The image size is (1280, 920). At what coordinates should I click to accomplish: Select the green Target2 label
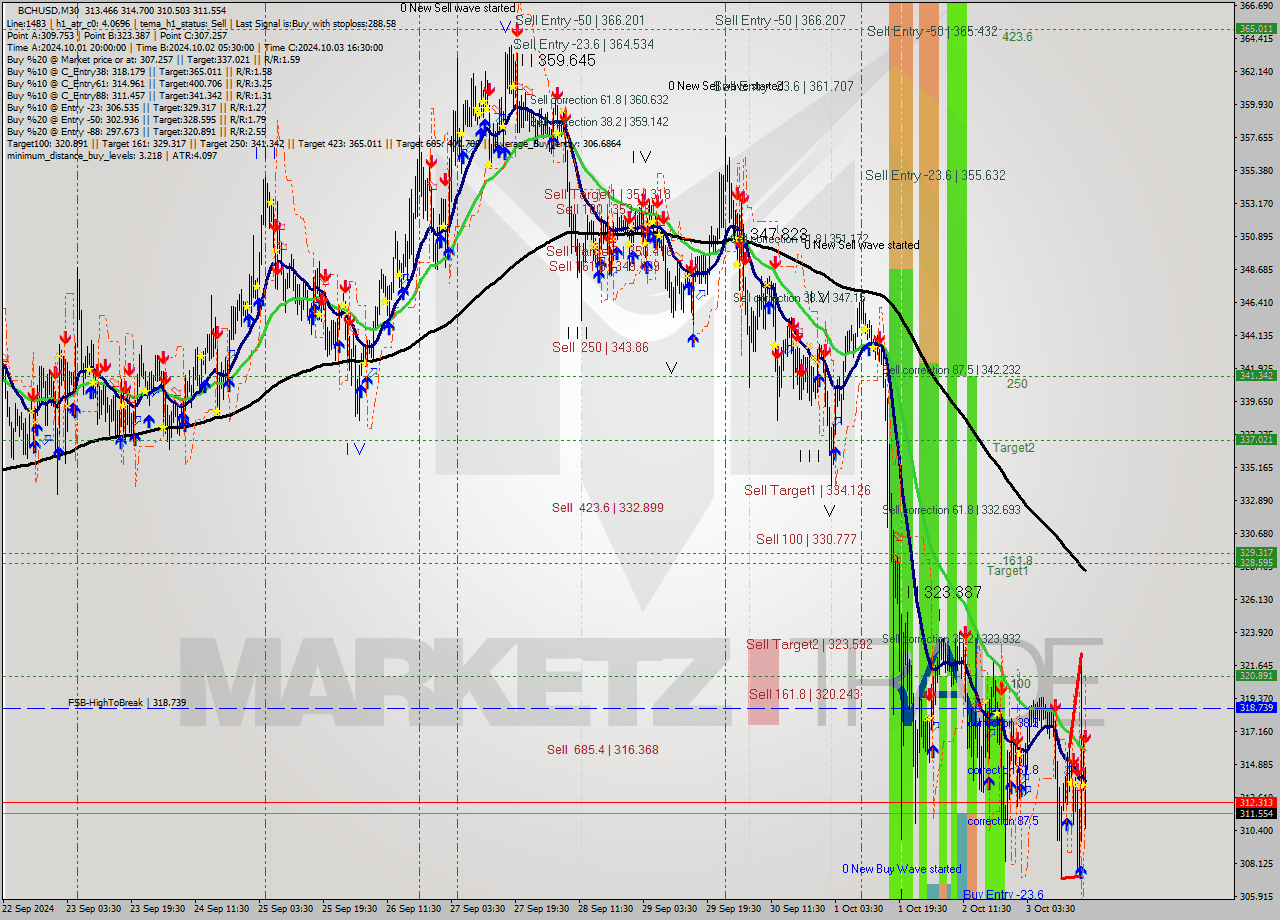click(x=1014, y=448)
